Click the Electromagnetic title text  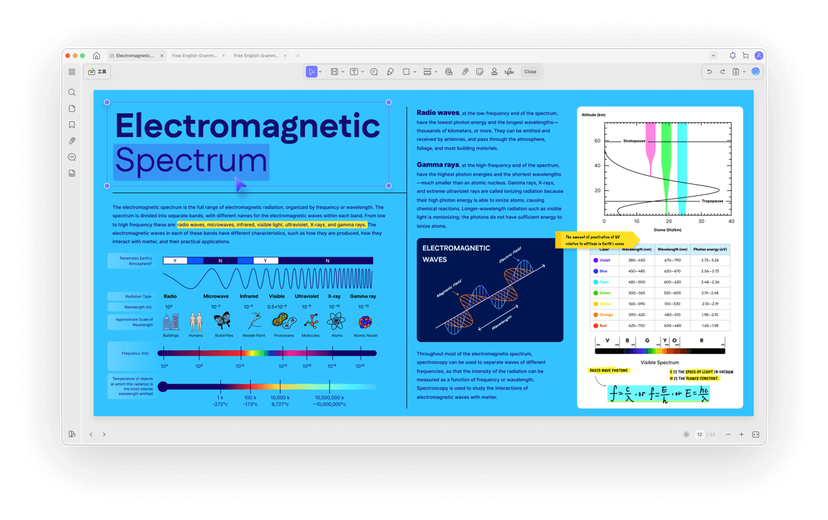click(247, 127)
